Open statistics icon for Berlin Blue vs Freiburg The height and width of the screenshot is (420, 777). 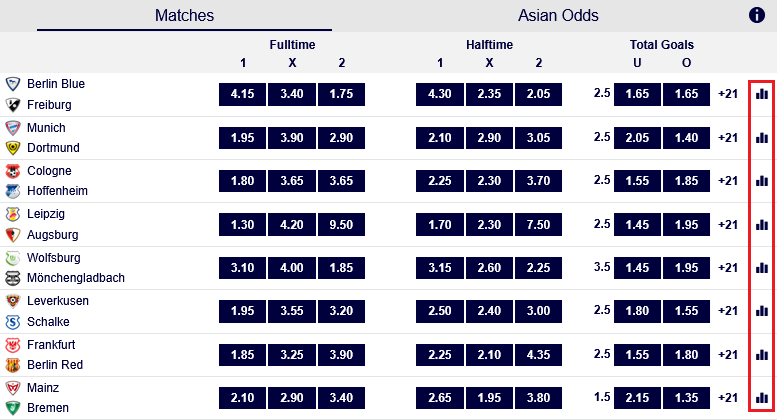coord(762,94)
